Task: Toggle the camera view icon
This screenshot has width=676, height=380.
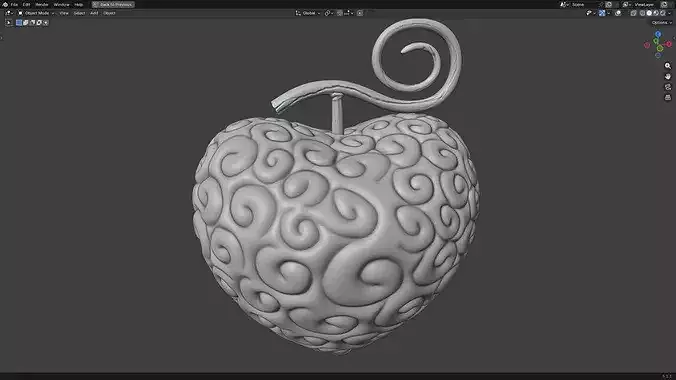Action: tap(668, 87)
